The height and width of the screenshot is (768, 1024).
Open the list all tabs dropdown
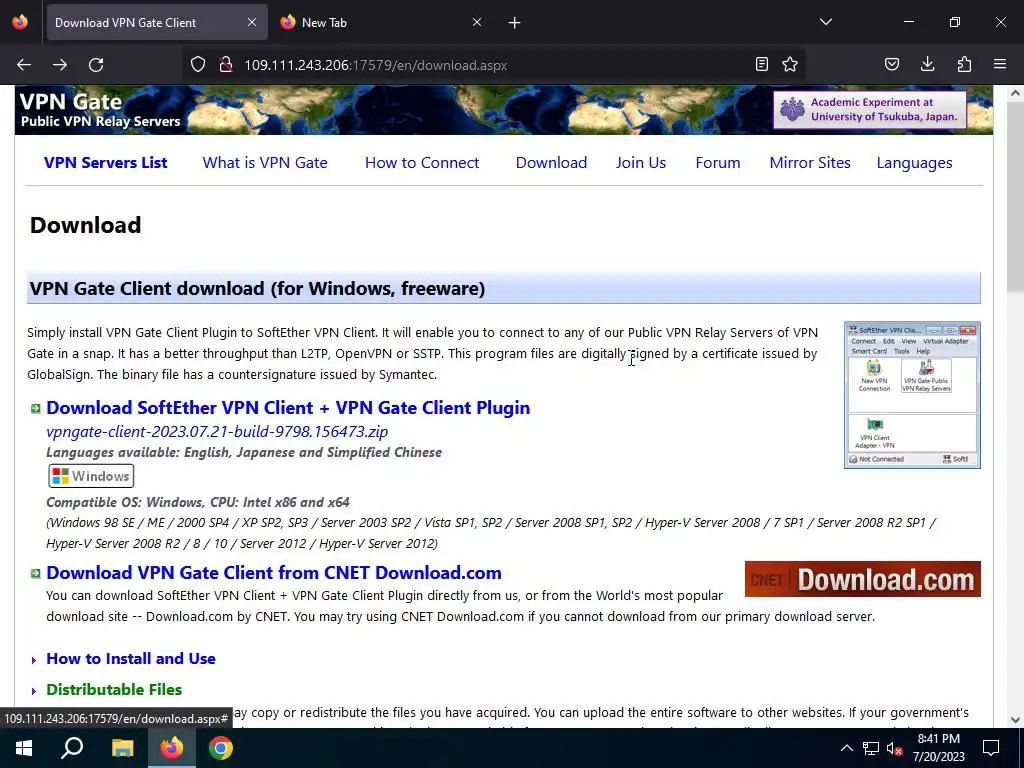[x=825, y=22]
